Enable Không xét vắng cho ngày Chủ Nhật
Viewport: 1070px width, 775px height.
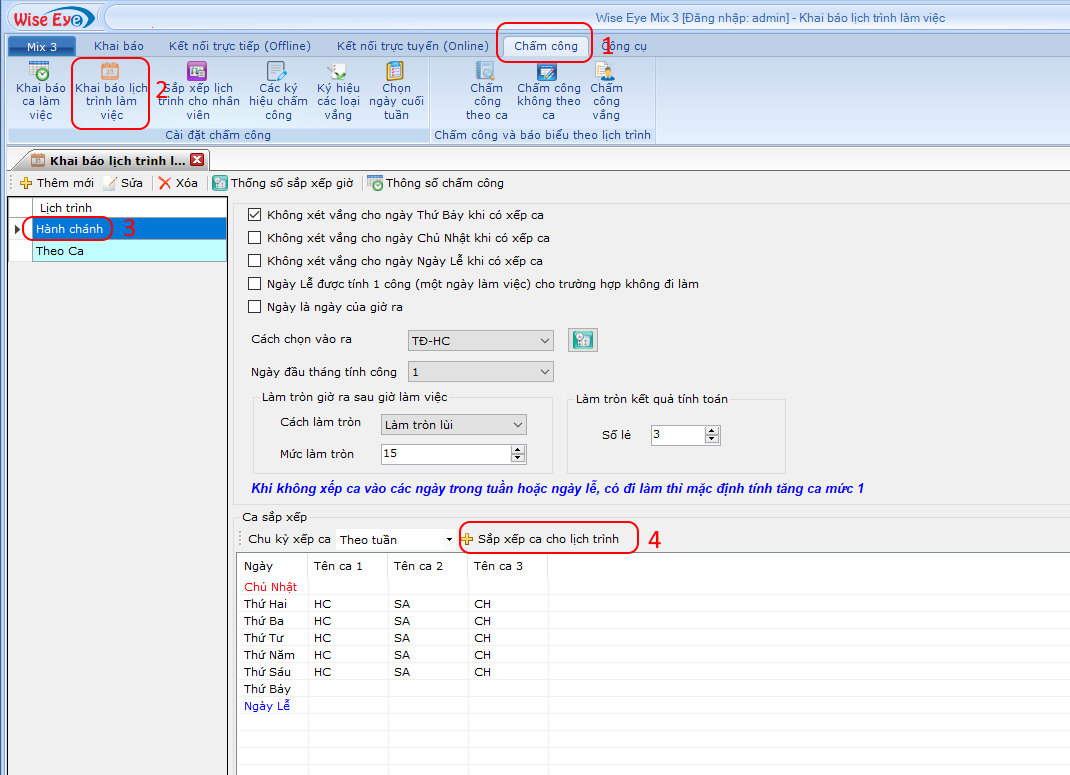tap(255, 238)
